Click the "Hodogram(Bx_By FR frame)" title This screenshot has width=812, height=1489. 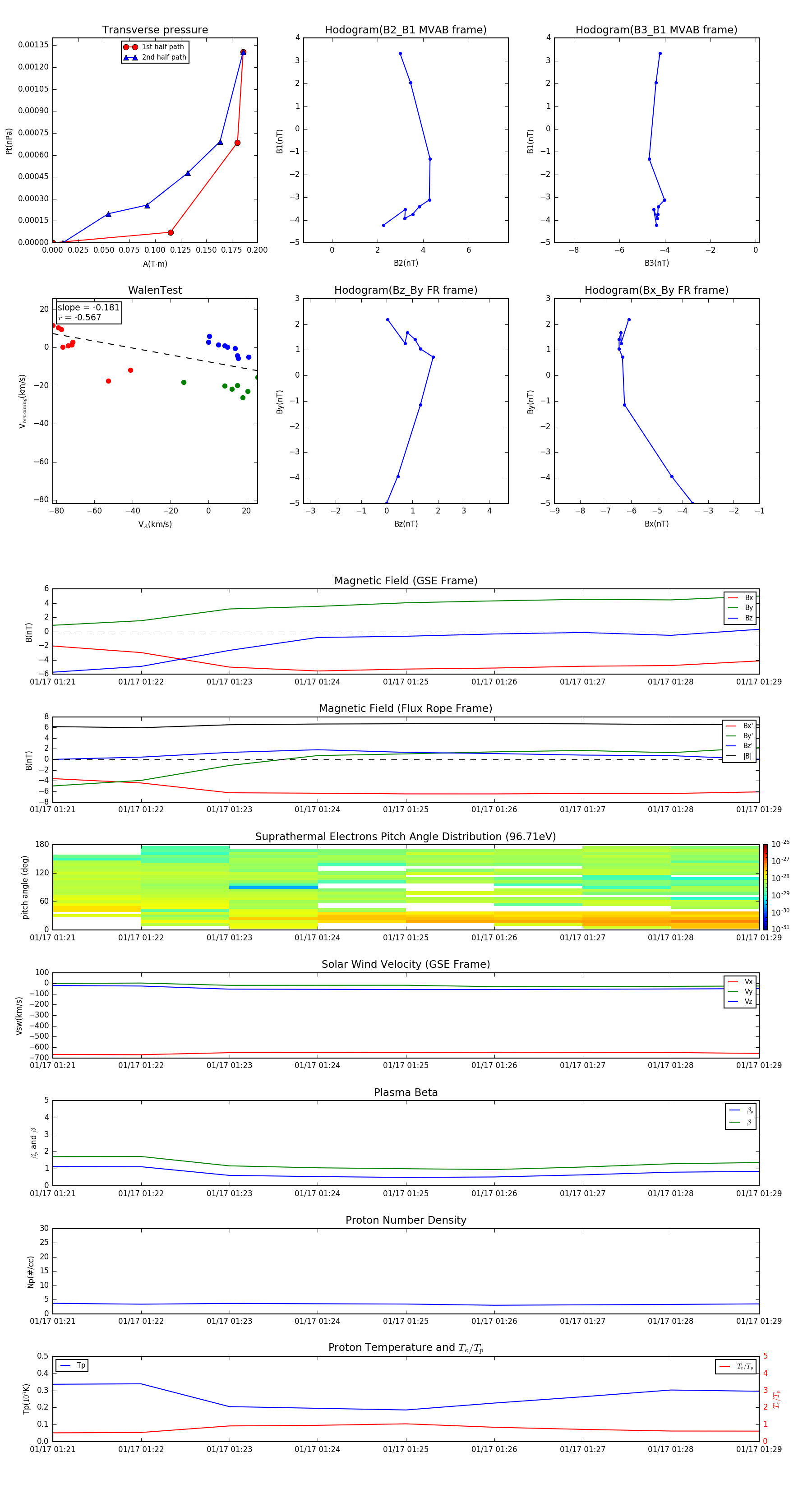(656, 290)
